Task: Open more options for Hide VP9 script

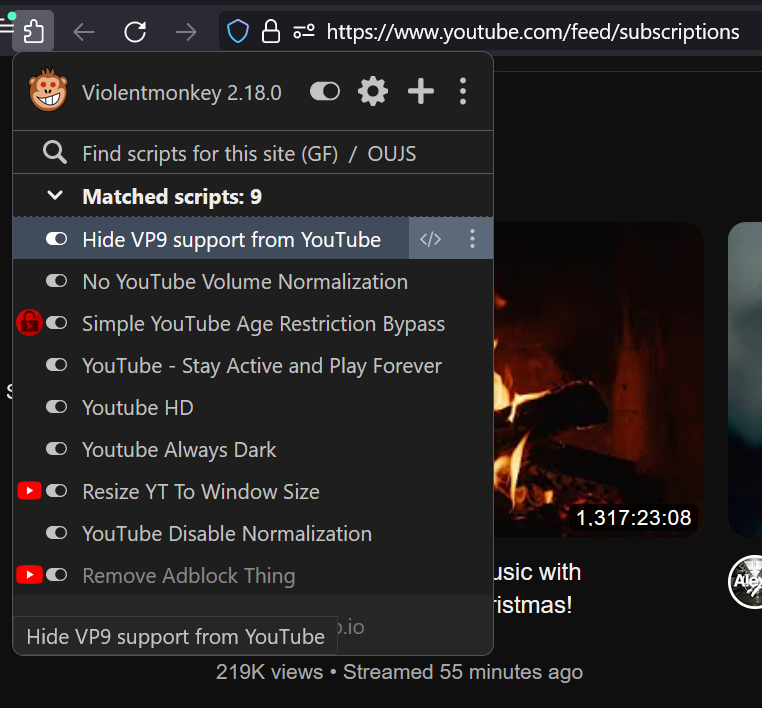Action: pyautogui.click(x=473, y=240)
